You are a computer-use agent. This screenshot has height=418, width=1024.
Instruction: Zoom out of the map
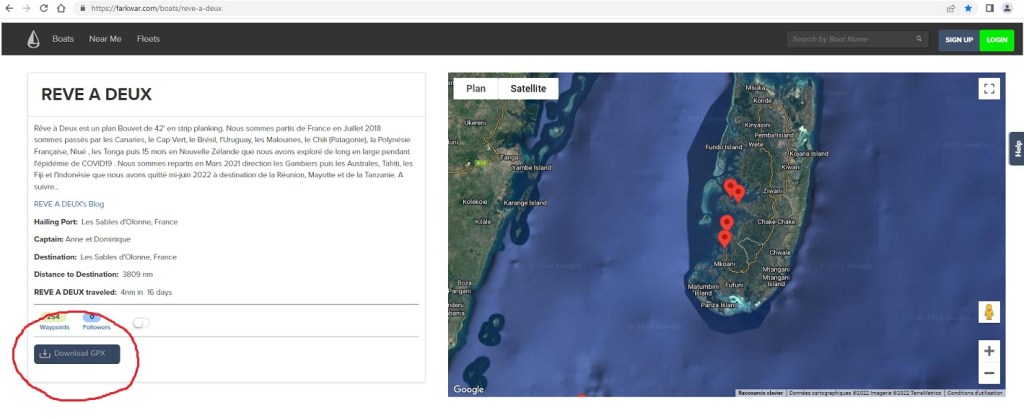tap(989, 374)
